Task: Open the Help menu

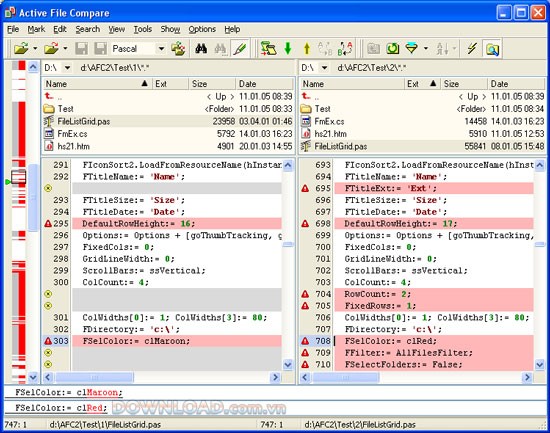Action: [232, 29]
